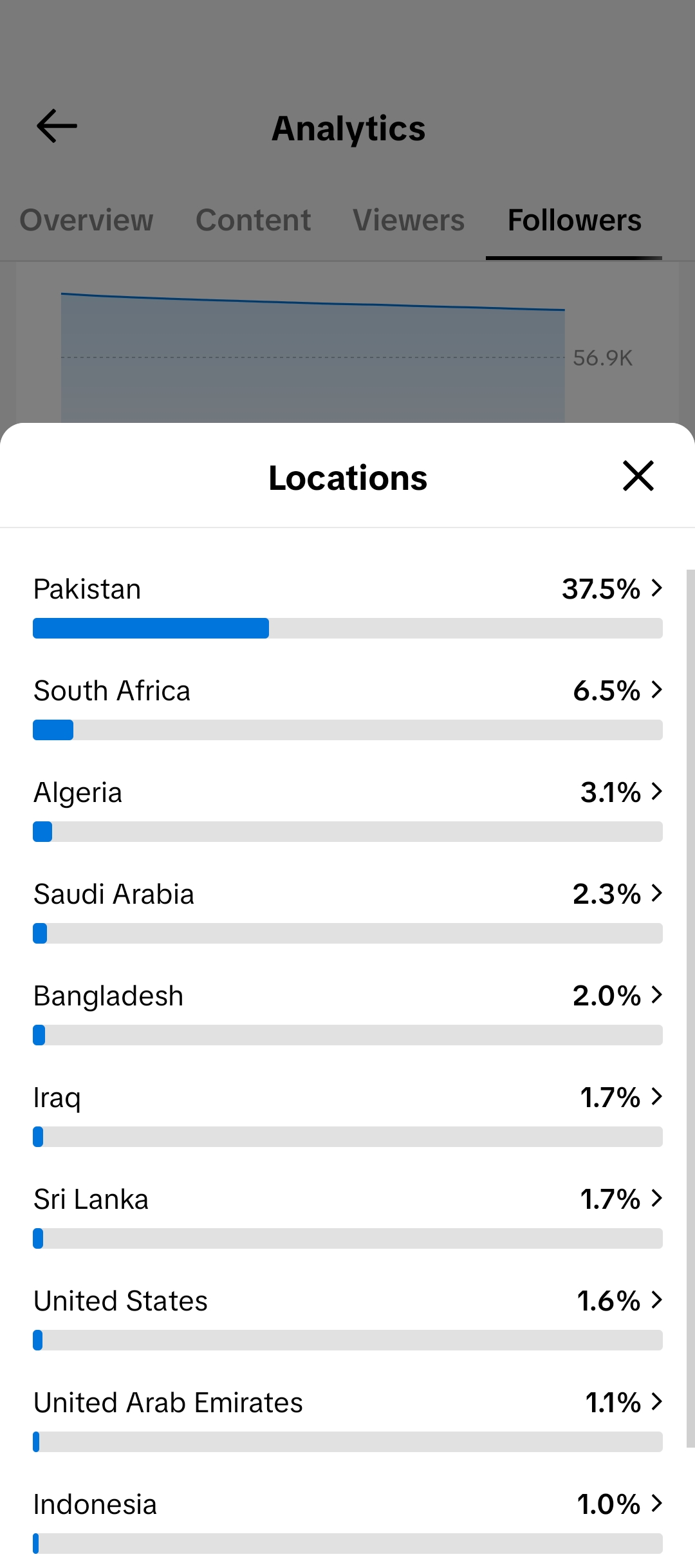Tap the United Arab Emirates label
Screen dimensions: 695x1568
(168, 1403)
